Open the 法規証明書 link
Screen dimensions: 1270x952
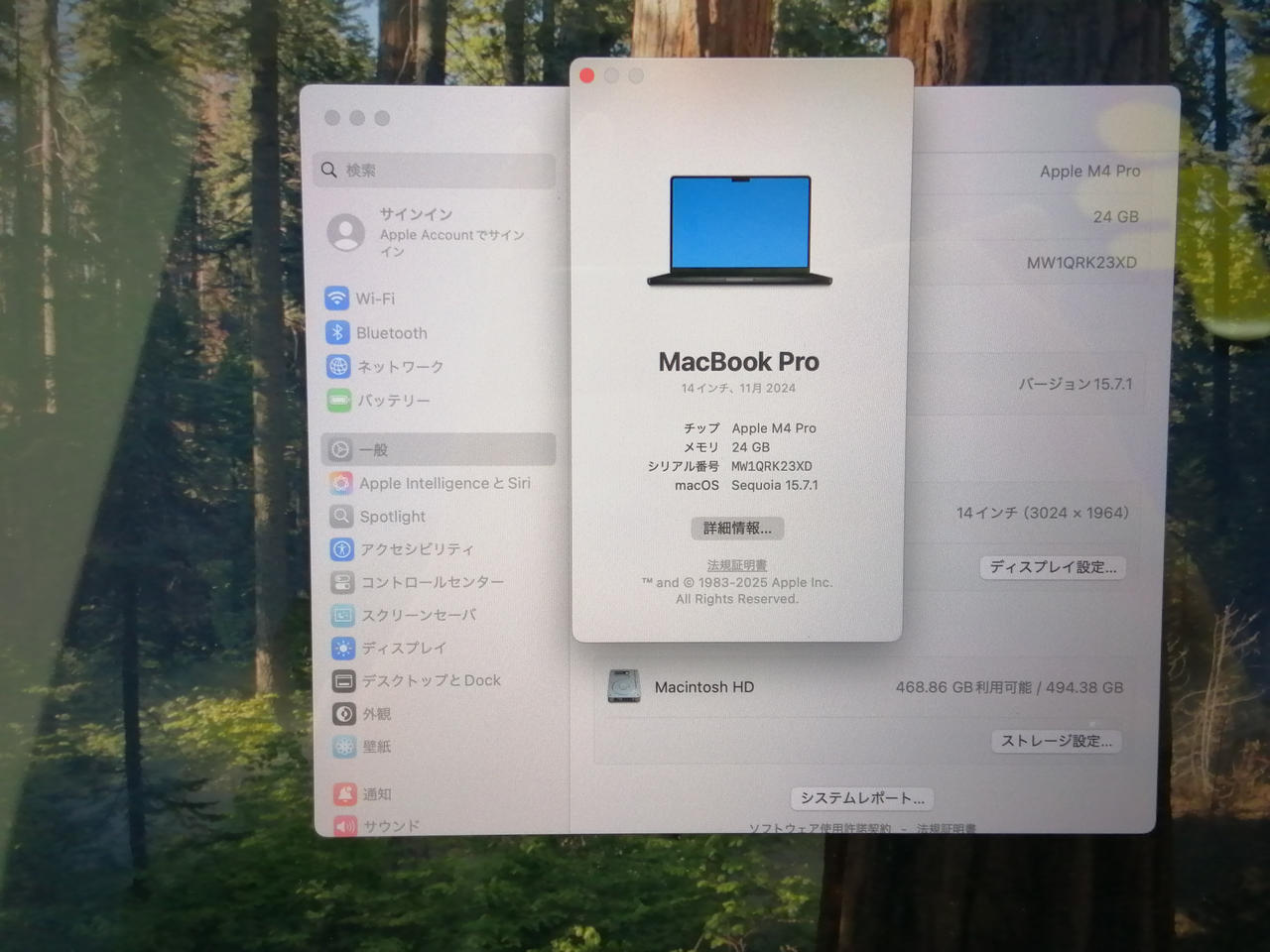pyautogui.click(x=736, y=565)
